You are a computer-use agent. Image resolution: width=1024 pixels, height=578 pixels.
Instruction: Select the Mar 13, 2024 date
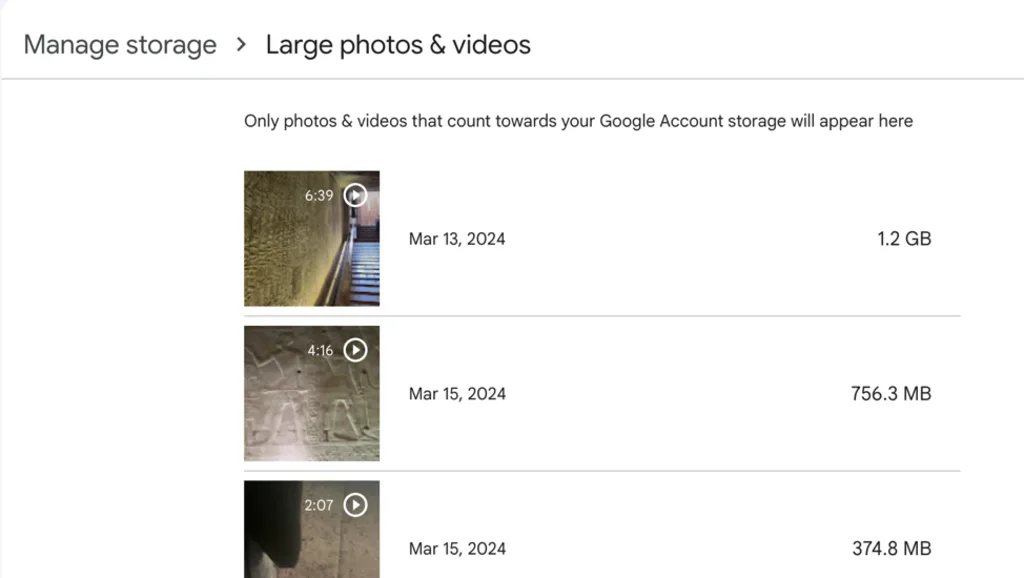457,239
